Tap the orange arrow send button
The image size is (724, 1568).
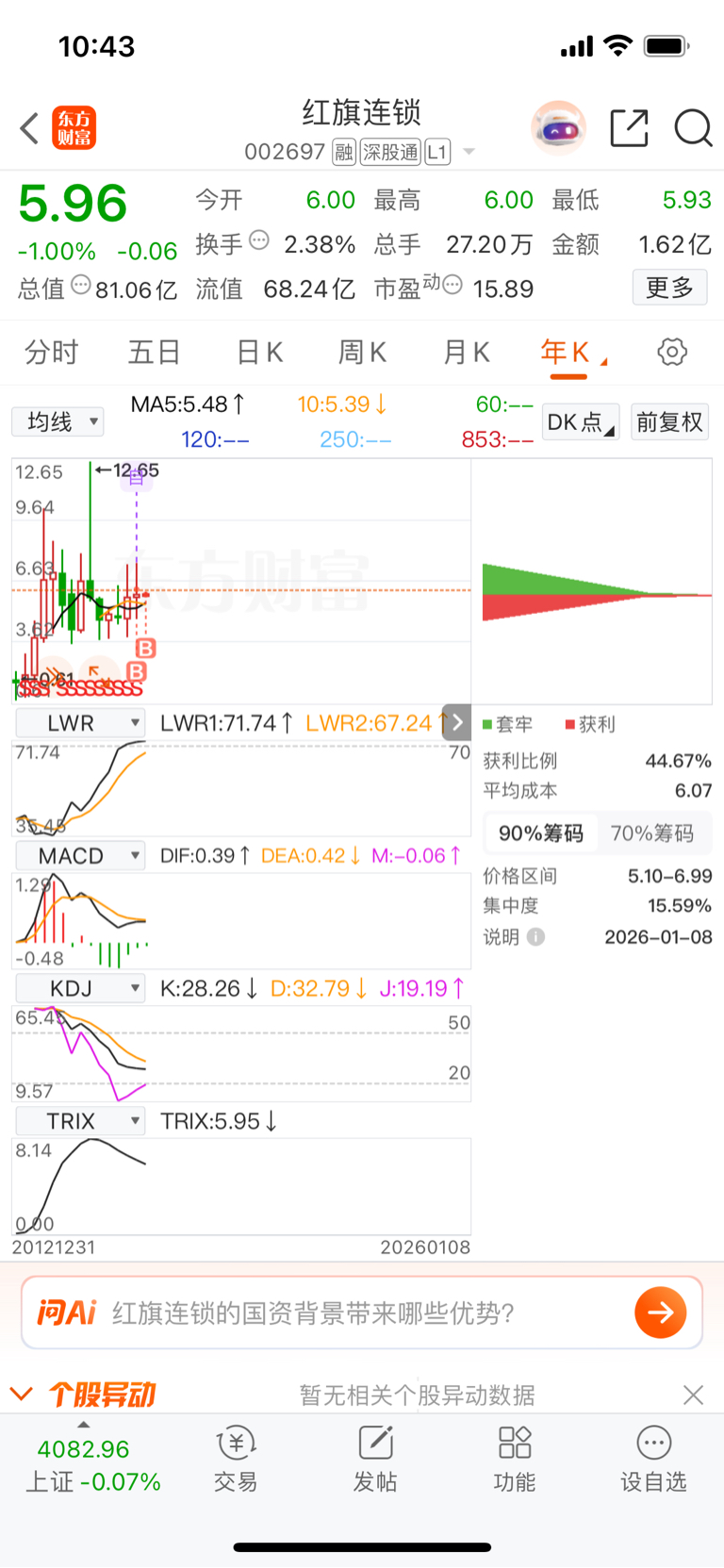click(x=660, y=1312)
